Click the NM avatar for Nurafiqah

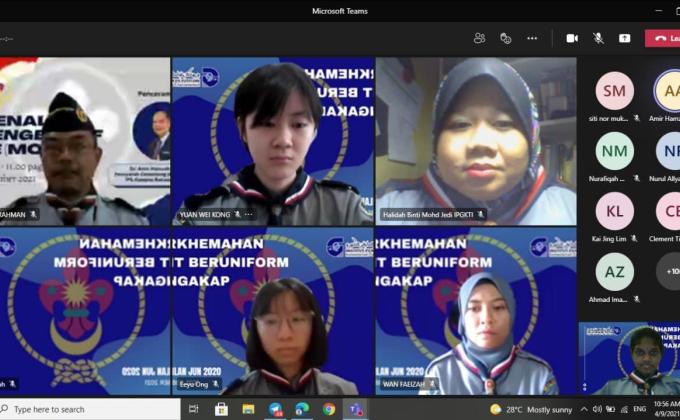click(x=615, y=151)
